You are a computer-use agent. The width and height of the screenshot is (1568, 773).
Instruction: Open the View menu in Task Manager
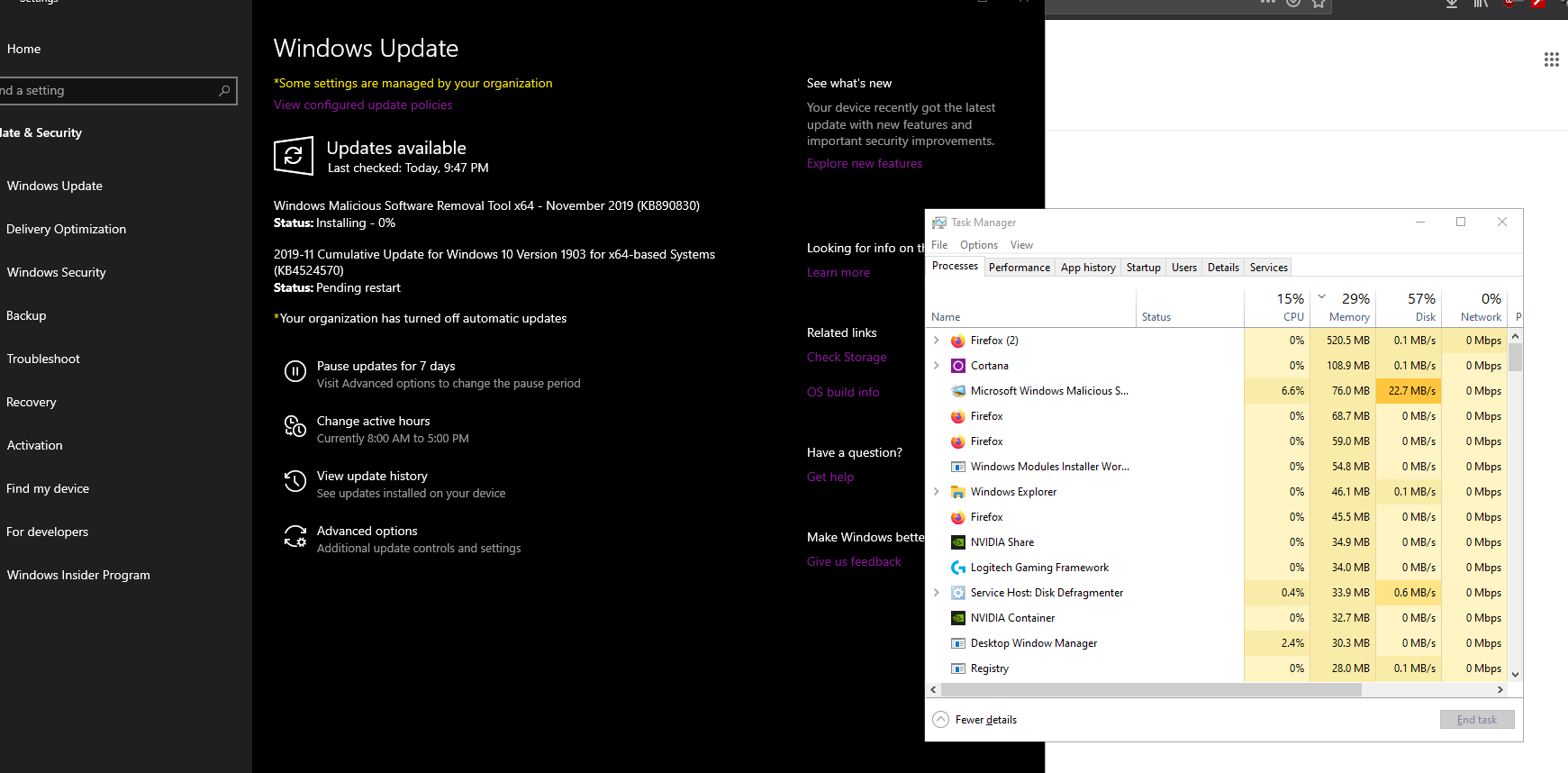1021,245
